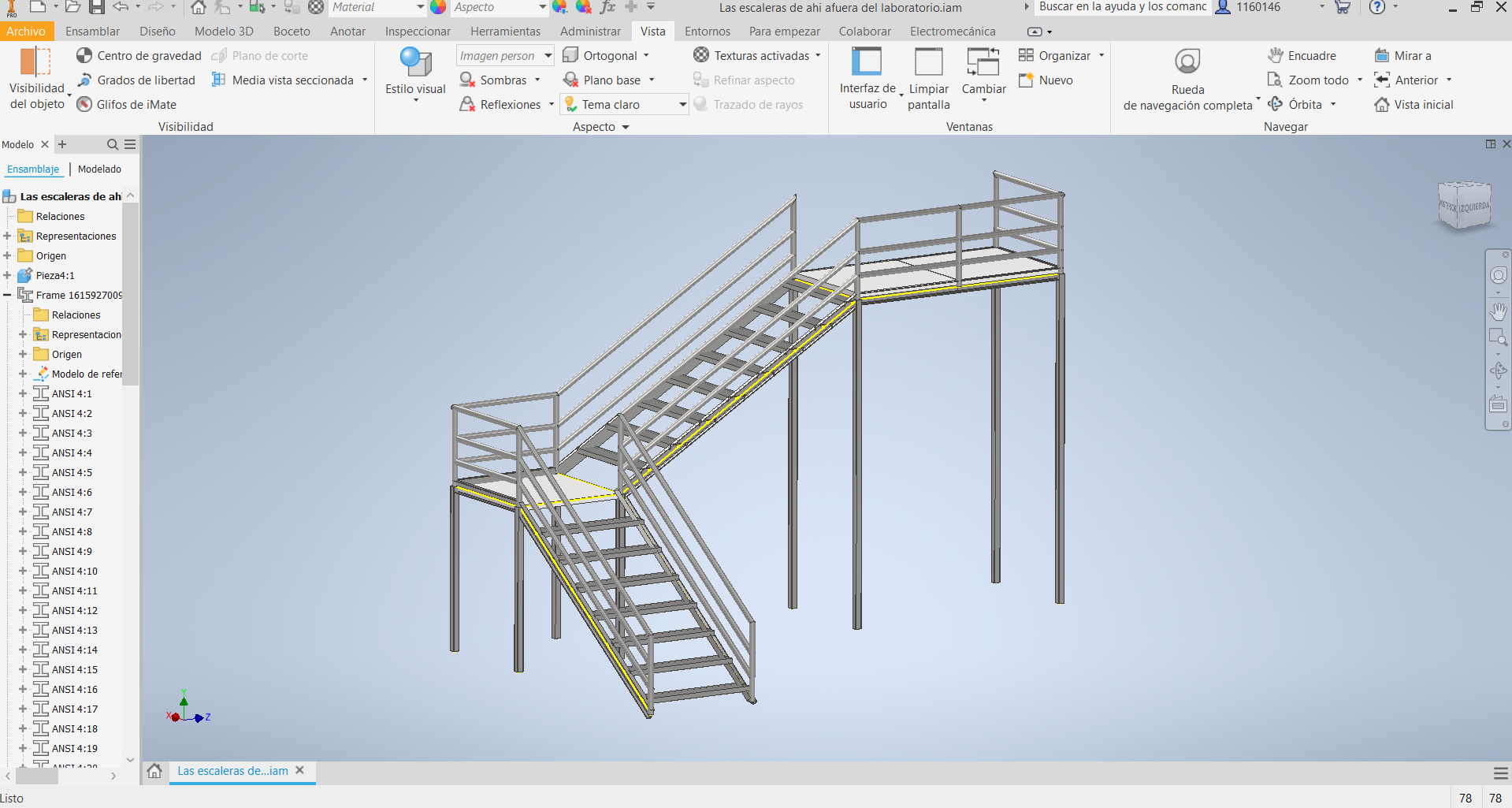Open the help question mark icon
The image size is (1512, 808).
pos(1376,7)
